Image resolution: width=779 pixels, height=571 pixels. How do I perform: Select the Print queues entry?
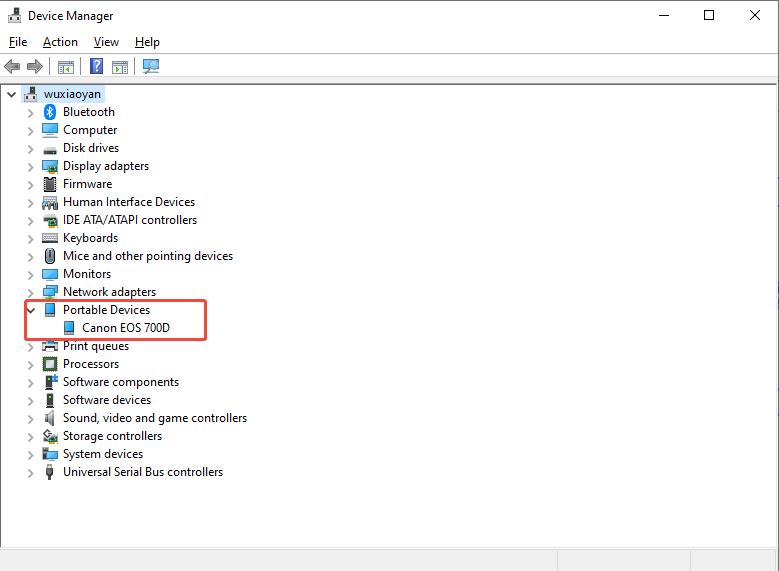[x=95, y=346]
